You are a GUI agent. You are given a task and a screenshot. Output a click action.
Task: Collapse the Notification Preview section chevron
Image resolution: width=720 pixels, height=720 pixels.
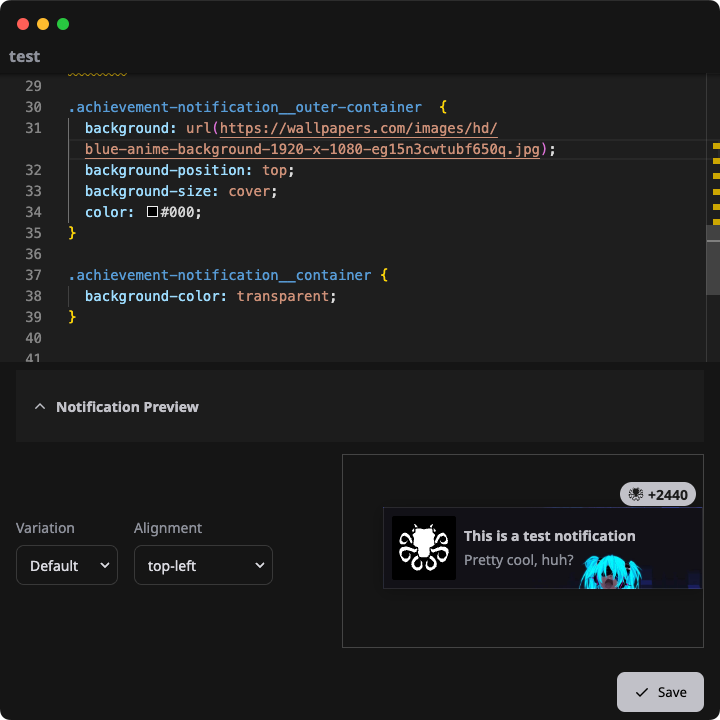[x=40, y=407]
